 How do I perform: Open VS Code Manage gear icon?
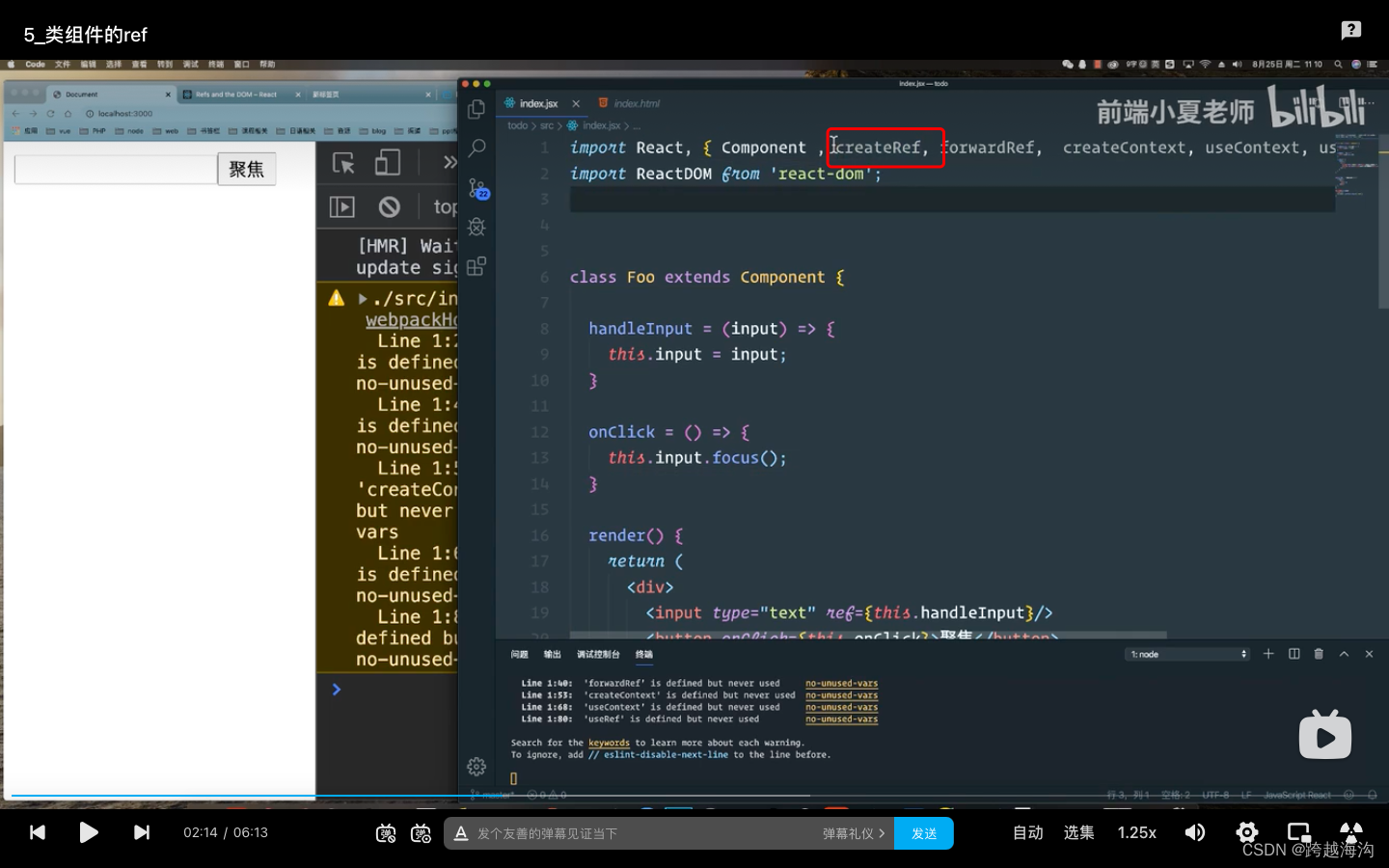[x=477, y=767]
